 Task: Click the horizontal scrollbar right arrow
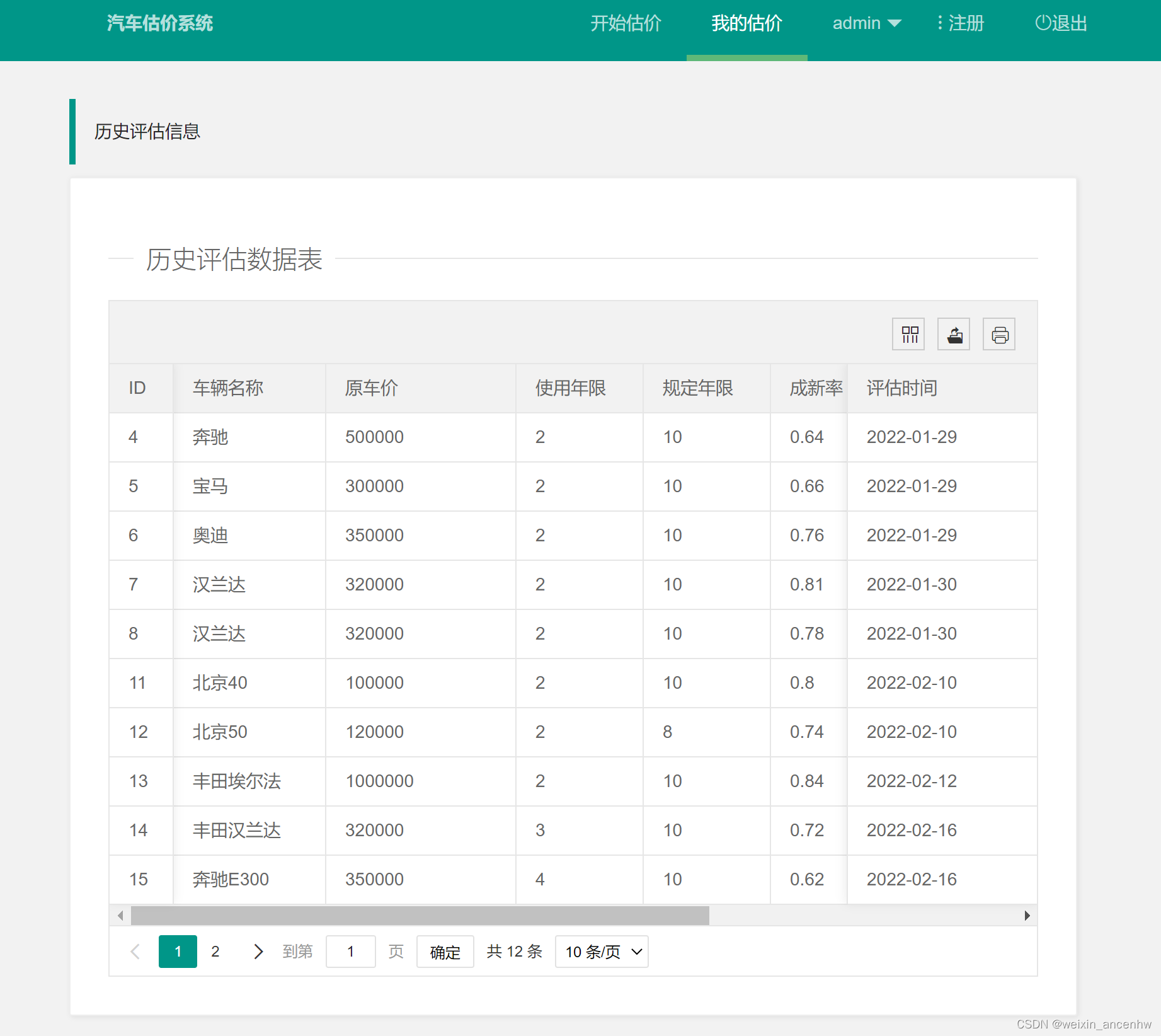click(1027, 915)
